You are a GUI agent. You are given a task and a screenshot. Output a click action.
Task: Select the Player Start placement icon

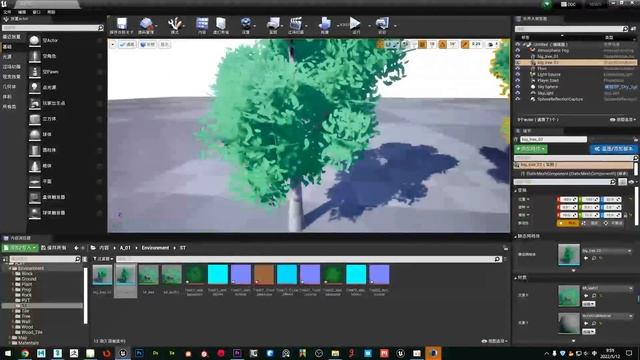pyautogui.click(x=35, y=103)
